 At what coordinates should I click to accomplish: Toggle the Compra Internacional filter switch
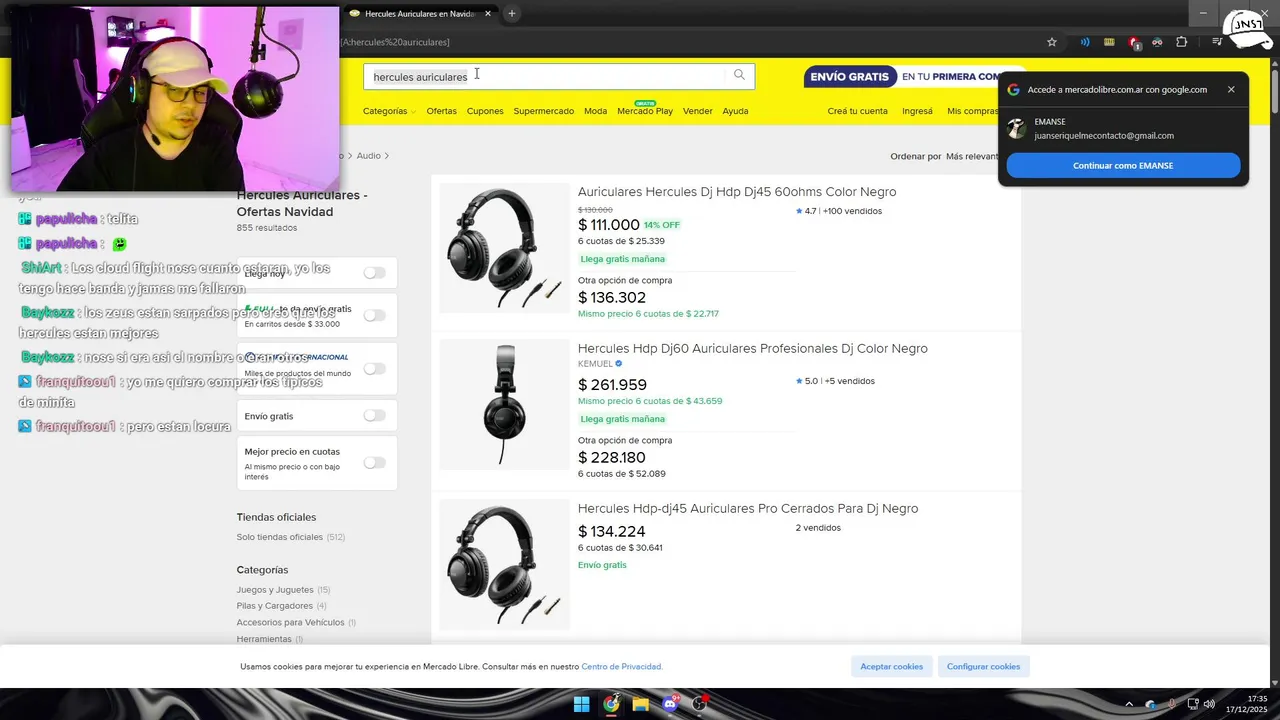coord(374,368)
